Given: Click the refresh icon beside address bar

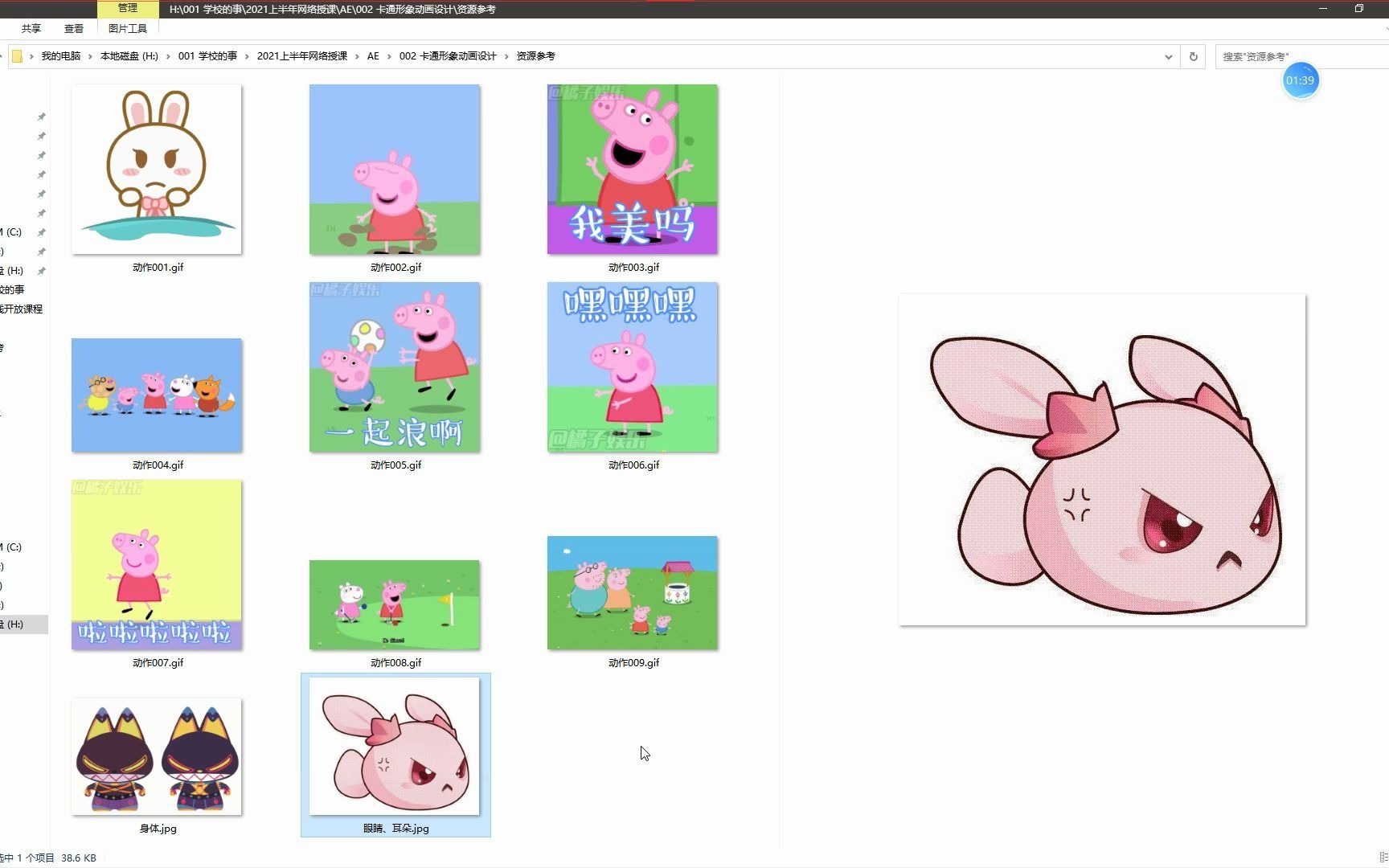Looking at the screenshot, I should pyautogui.click(x=1193, y=56).
